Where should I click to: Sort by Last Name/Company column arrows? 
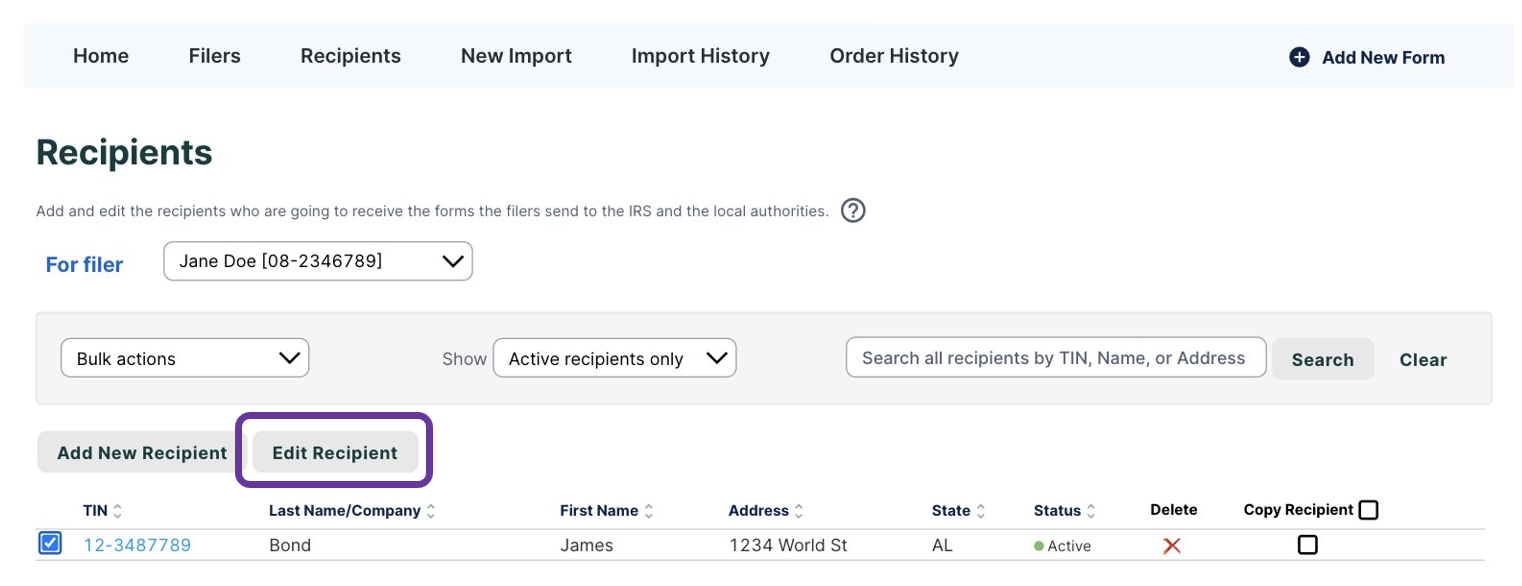(431, 511)
